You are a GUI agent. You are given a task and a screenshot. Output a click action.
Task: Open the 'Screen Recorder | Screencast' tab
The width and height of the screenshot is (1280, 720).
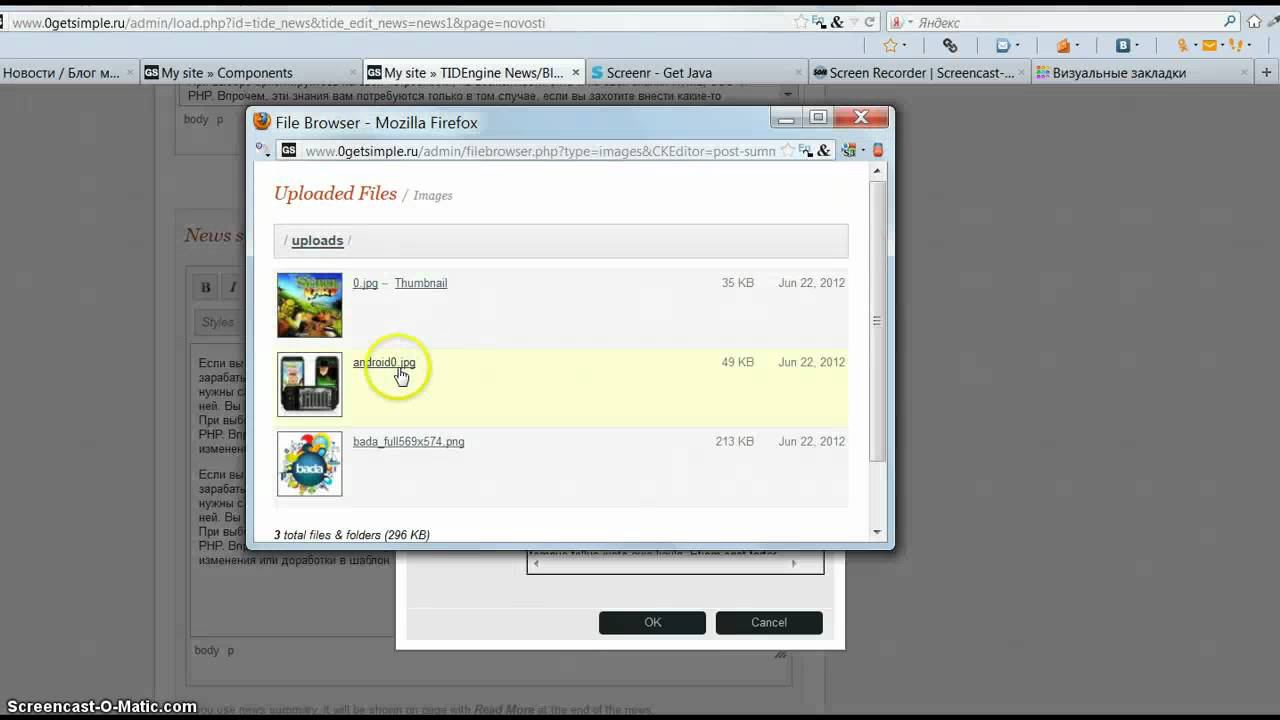pyautogui.click(x=920, y=72)
